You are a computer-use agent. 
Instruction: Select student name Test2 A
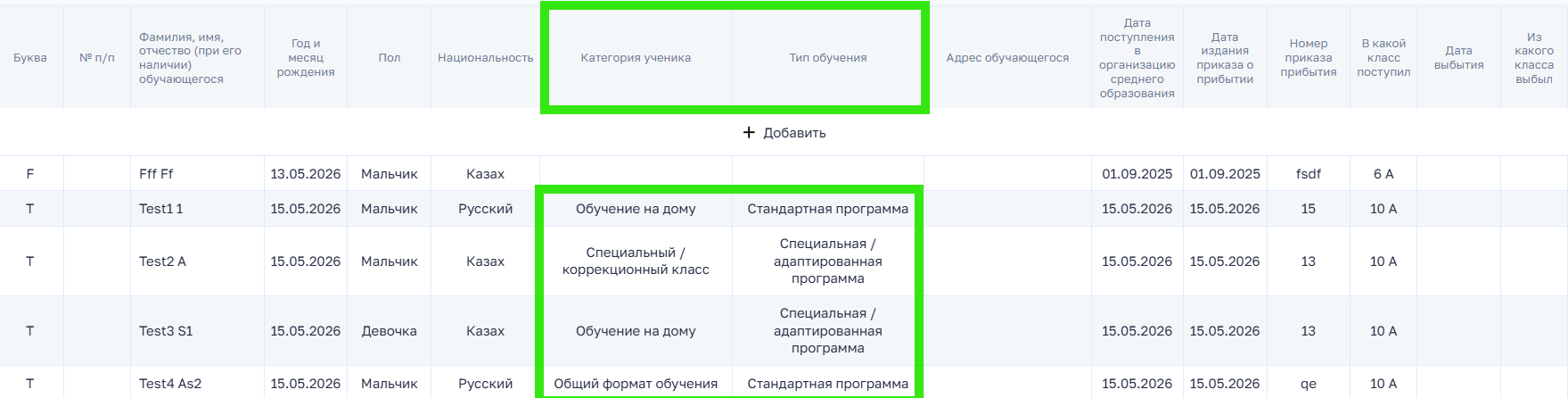(162, 261)
